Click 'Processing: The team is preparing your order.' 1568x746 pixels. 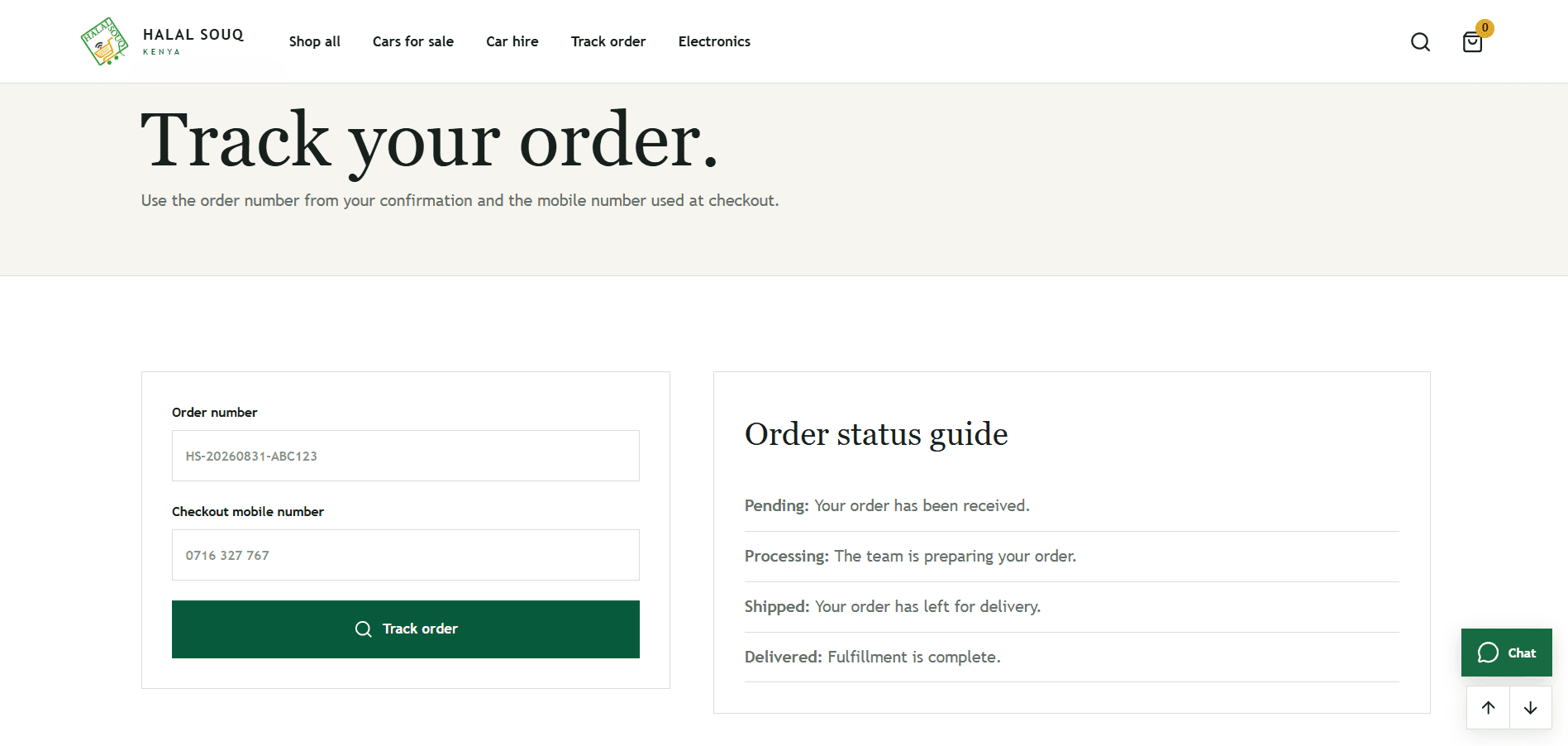[x=910, y=556]
